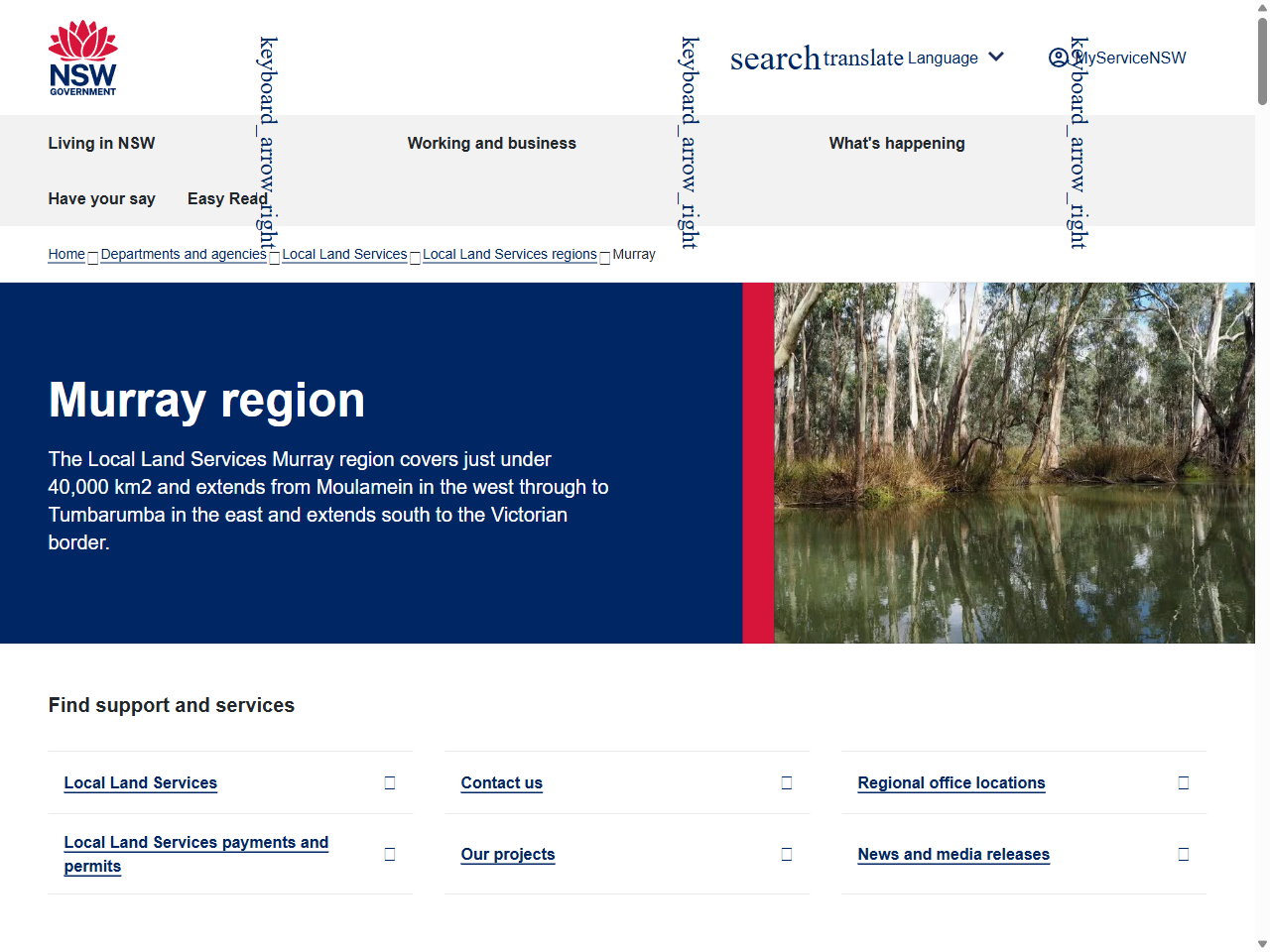
Task: Click the arrow icon beside payments and permits
Action: pos(389,854)
